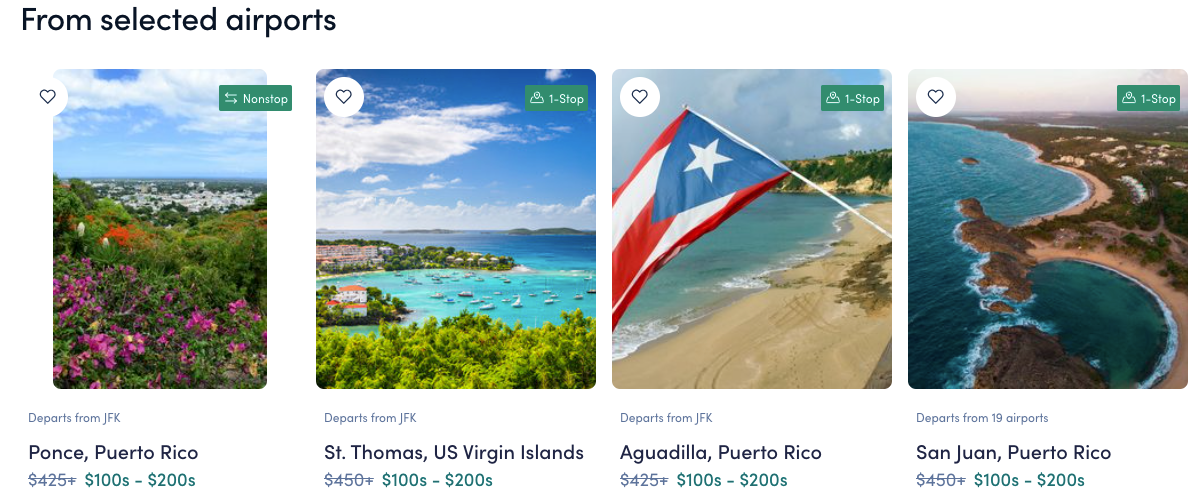Open the San Juan, Puerto Rico title

(1014, 453)
